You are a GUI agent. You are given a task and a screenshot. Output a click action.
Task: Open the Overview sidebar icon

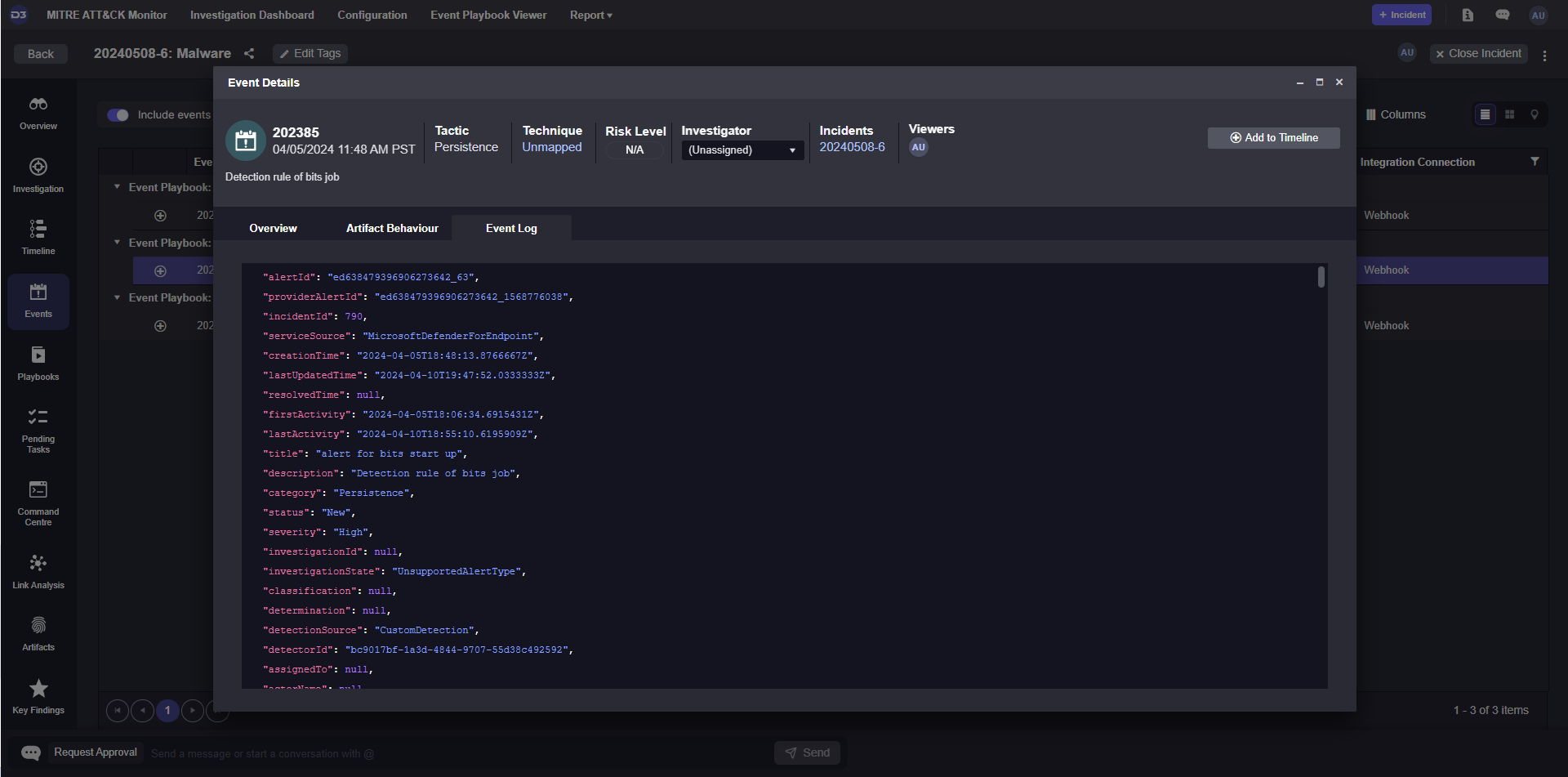click(38, 114)
